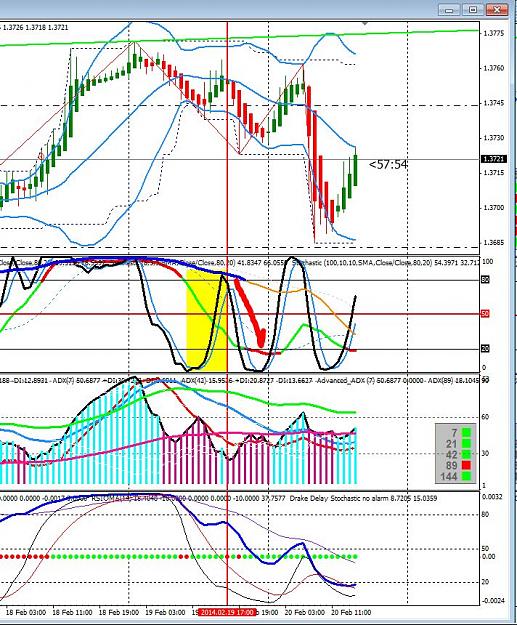Click the 30 level label in ADX panel
This screenshot has width=517, height=625.
pyautogui.click(x=486, y=454)
